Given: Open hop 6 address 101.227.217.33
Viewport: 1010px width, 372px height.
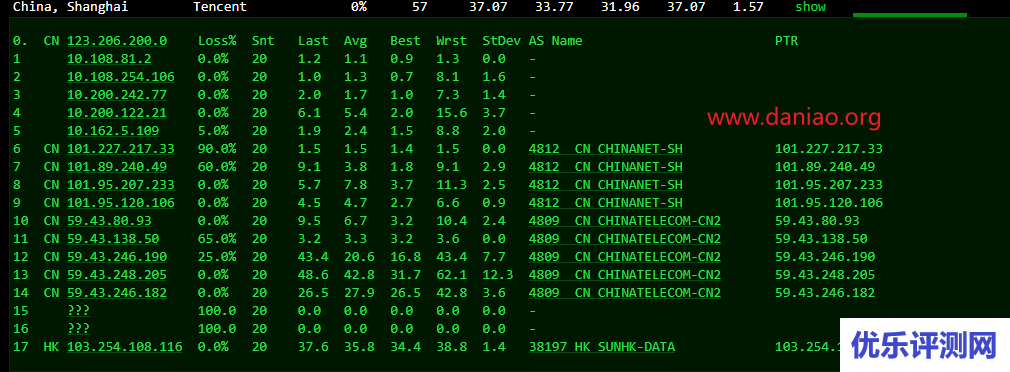Looking at the screenshot, I should point(121,149).
